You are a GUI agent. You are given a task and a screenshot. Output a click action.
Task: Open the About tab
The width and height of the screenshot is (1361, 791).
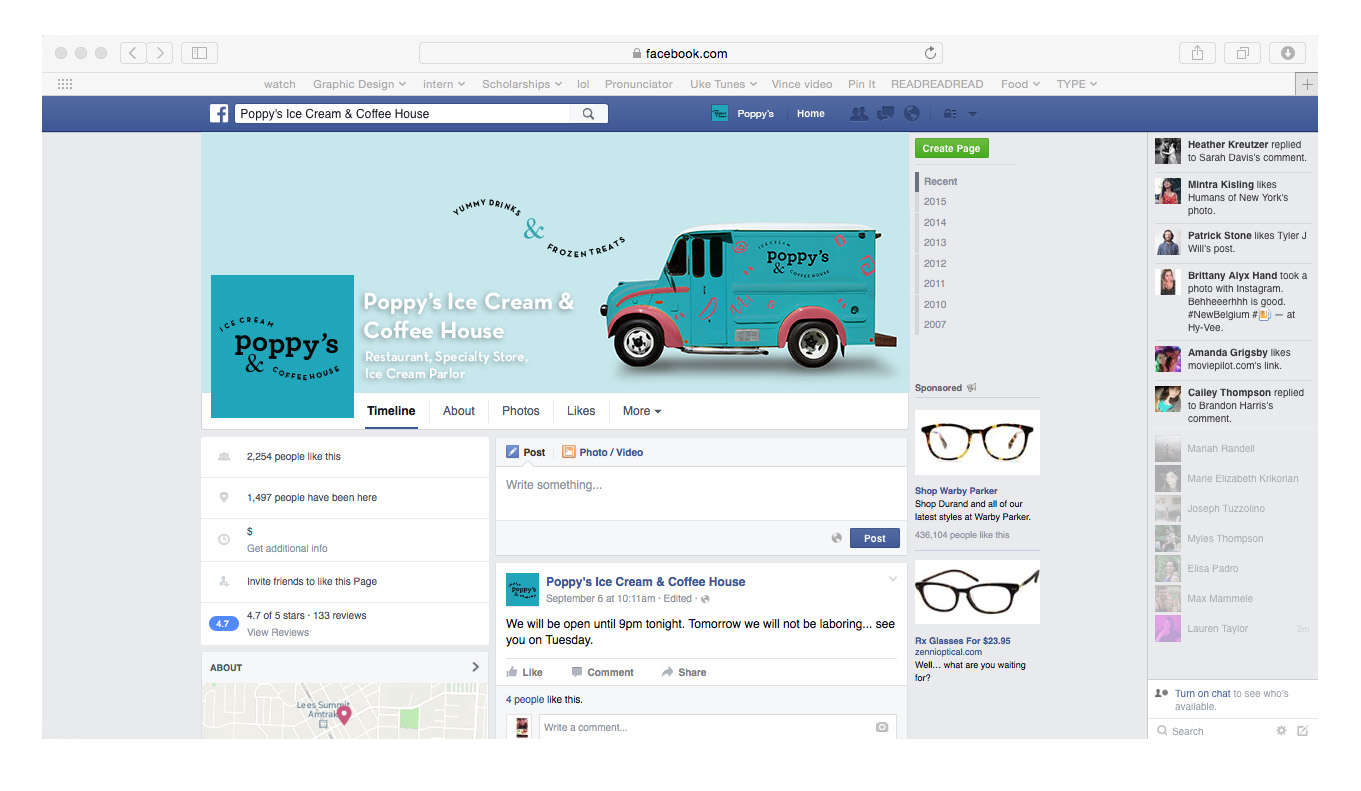[459, 411]
